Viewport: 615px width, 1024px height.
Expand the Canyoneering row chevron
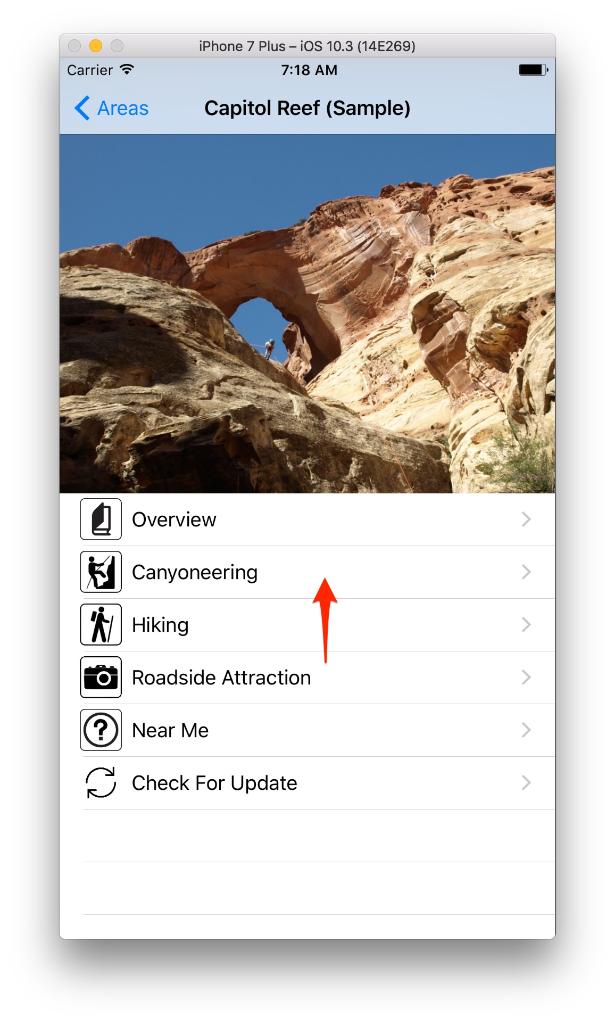pyautogui.click(x=526, y=572)
